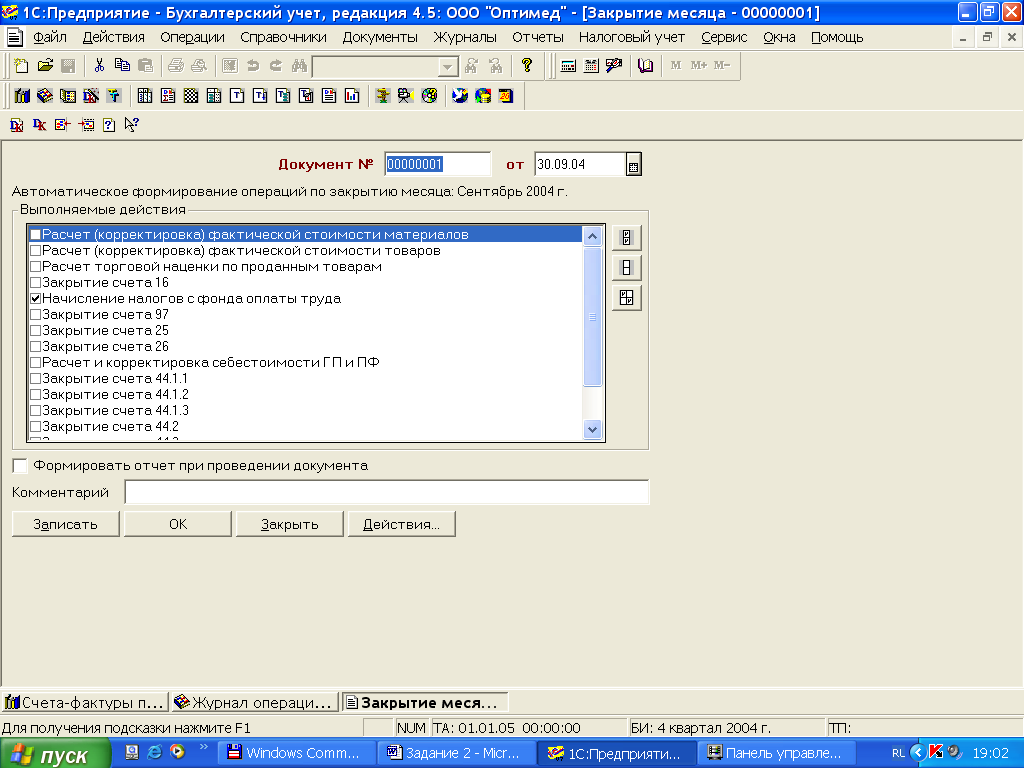Click the Действия... button
The image size is (1024, 768).
click(401, 524)
